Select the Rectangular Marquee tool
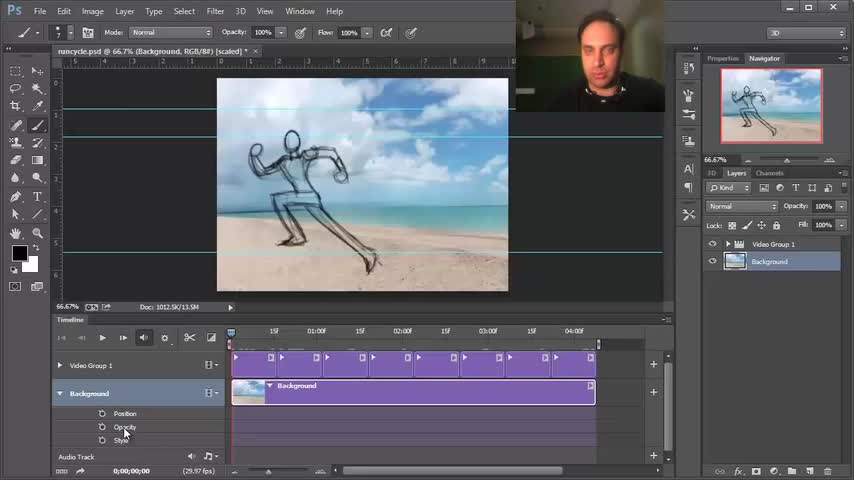The height and width of the screenshot is (480, 854). 15,71
